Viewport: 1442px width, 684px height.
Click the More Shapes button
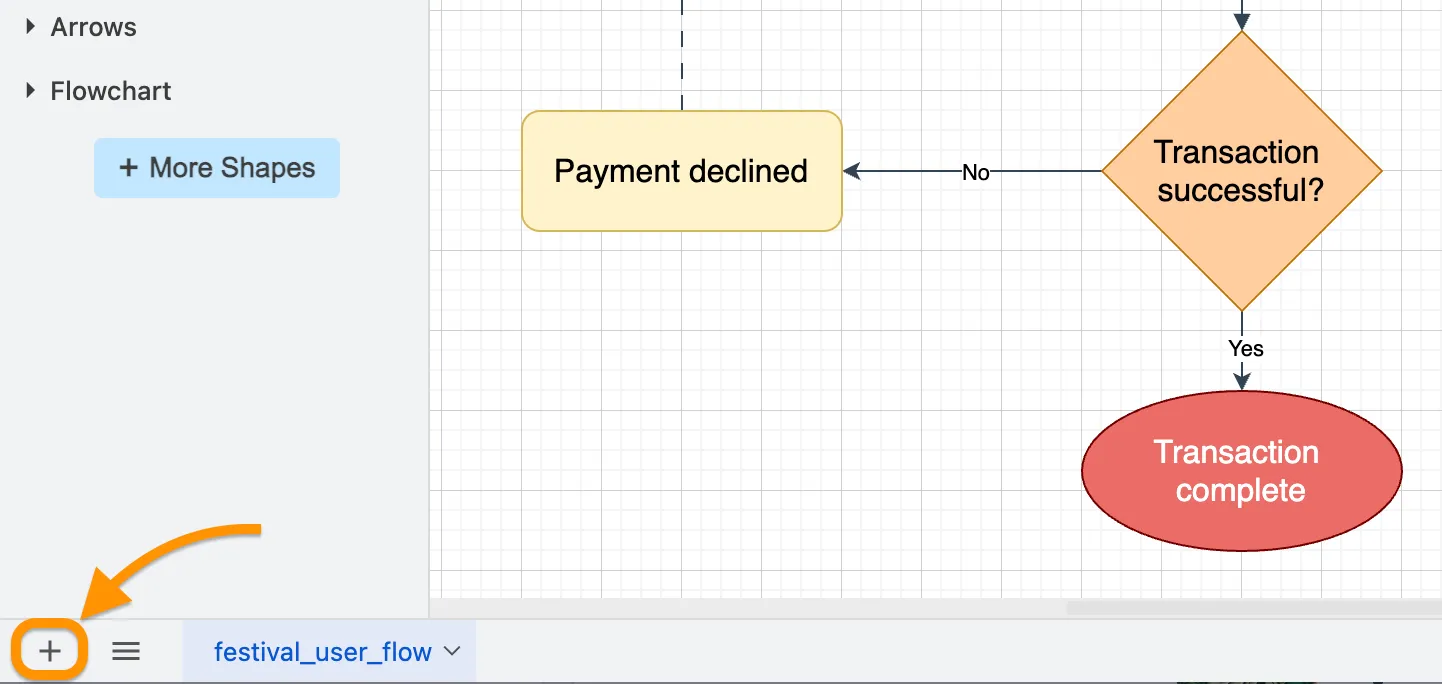pyautogui.click(x=217, y=168)
